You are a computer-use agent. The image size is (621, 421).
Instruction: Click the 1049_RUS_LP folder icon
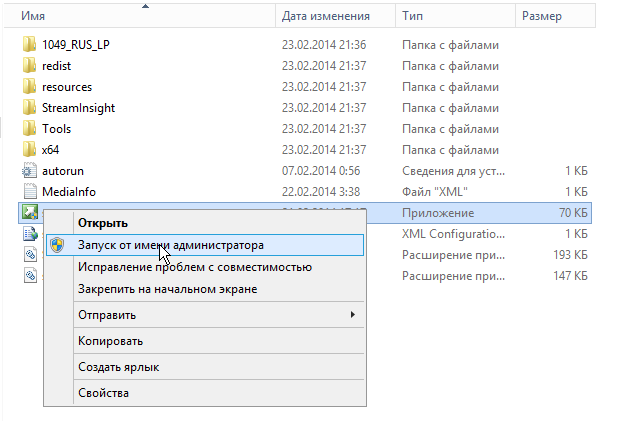coord(29,45)
